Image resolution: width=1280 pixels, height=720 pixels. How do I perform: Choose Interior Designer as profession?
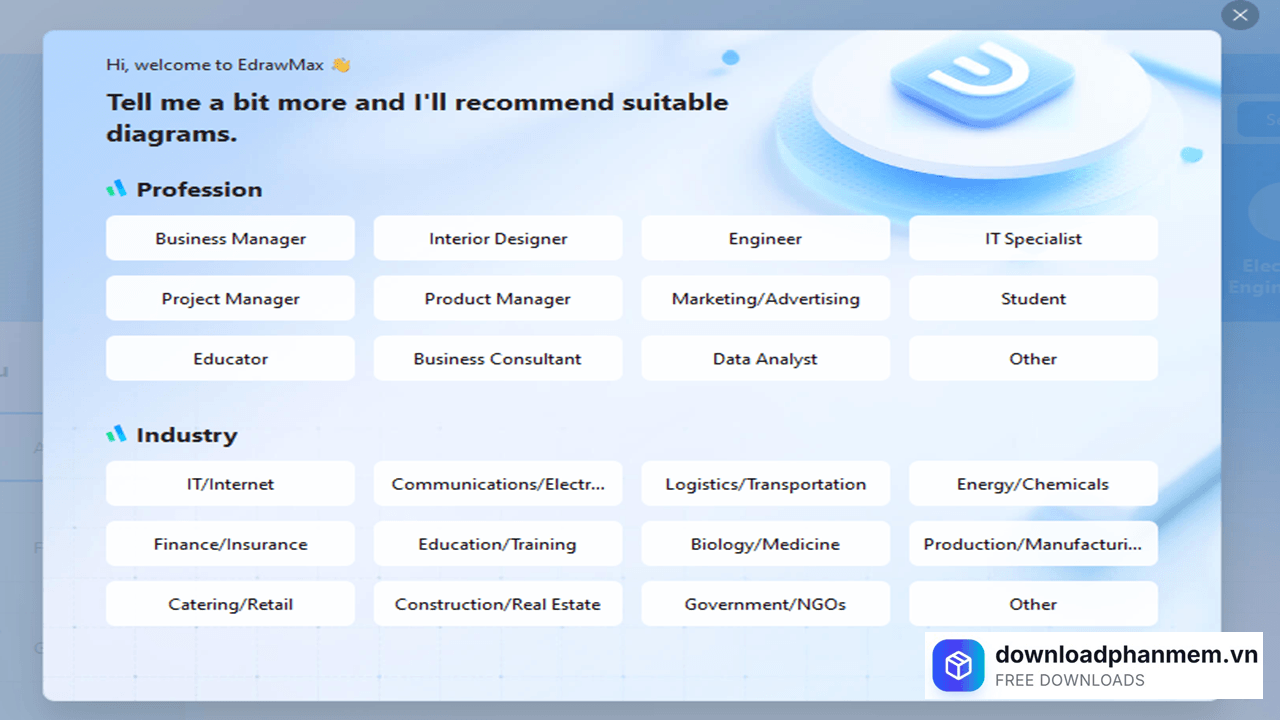(498, 238)
